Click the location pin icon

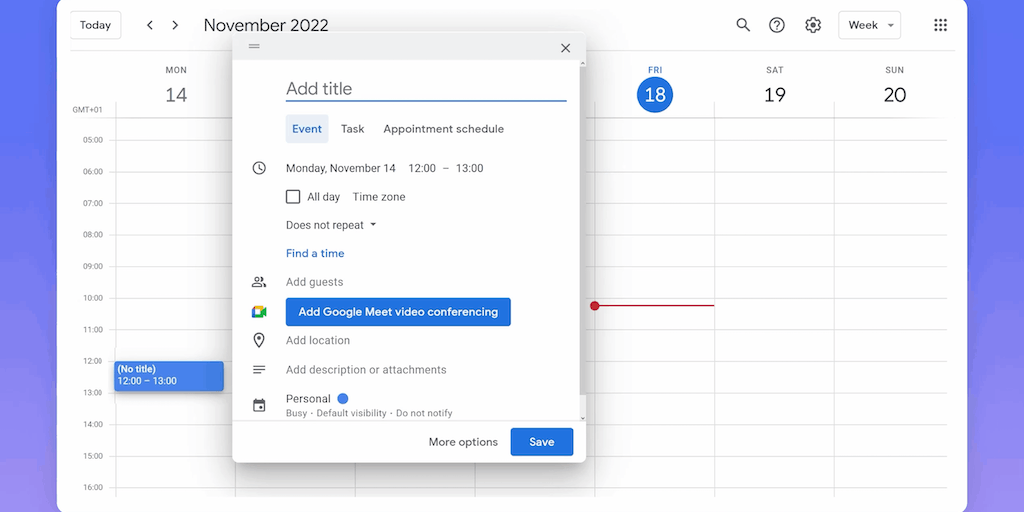[x=259, y=340]
